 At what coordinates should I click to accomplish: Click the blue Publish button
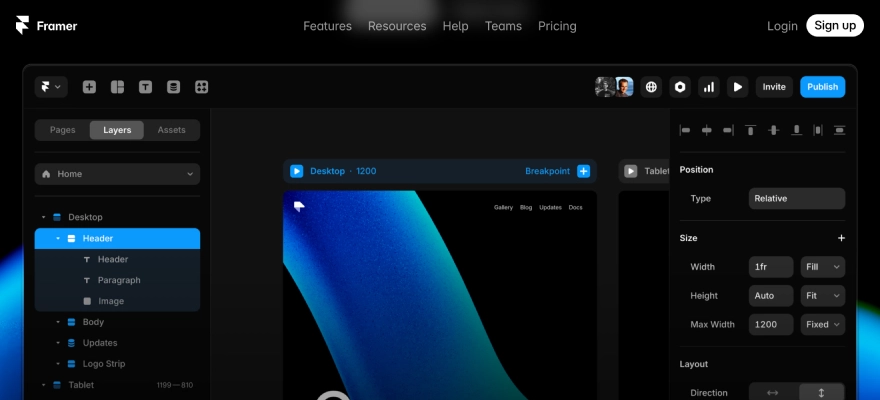(x=822, y=87)
